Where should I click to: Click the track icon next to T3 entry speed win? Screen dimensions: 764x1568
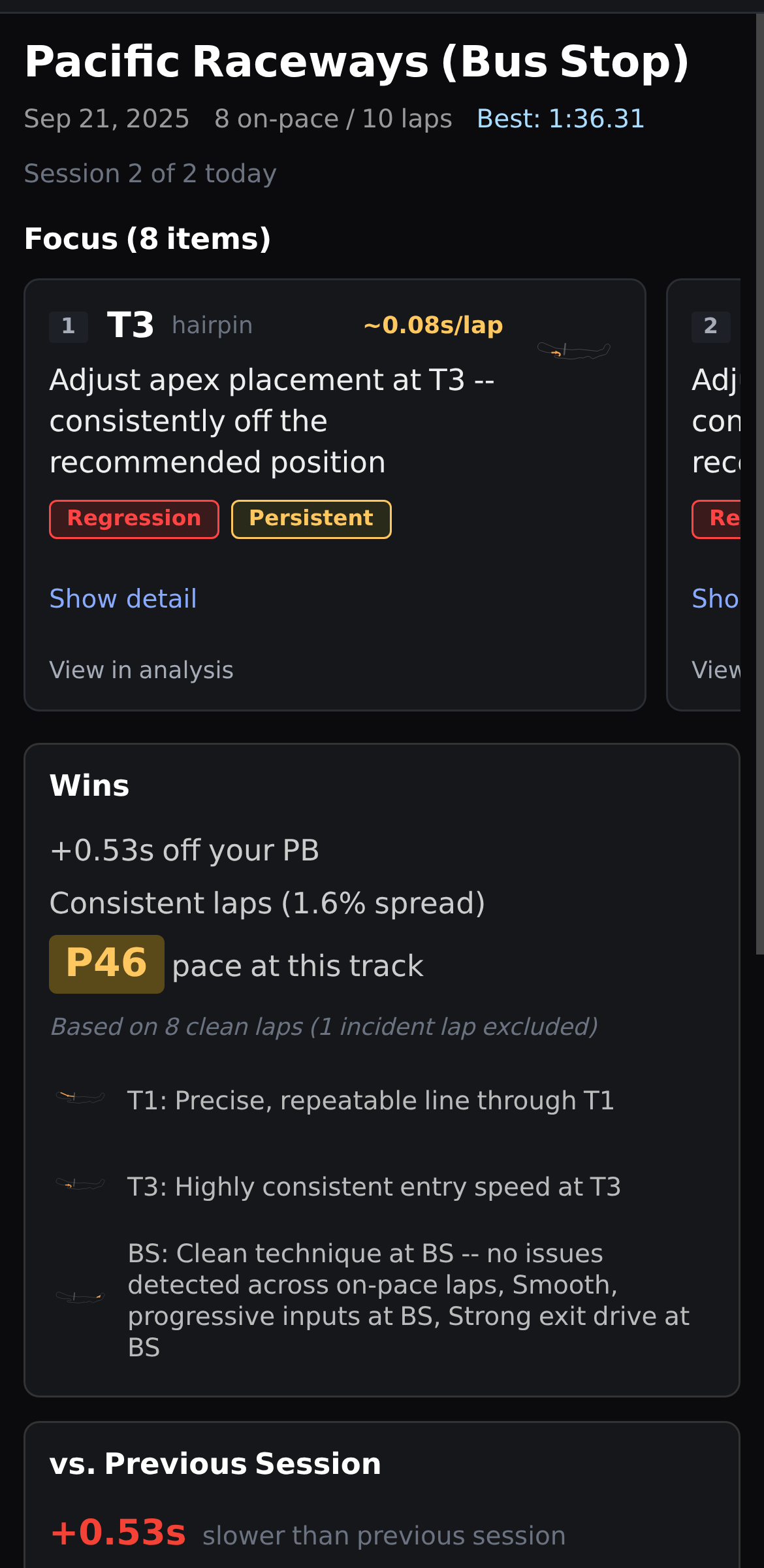pos(80,1183)
